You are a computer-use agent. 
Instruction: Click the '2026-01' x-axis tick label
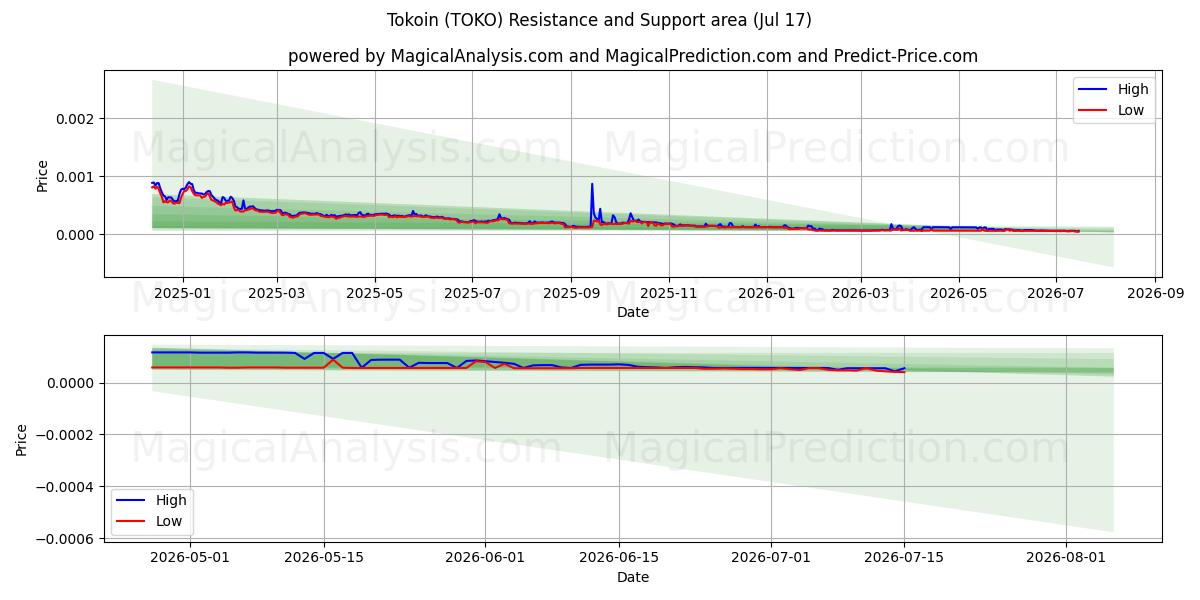(x=767, y=294)
